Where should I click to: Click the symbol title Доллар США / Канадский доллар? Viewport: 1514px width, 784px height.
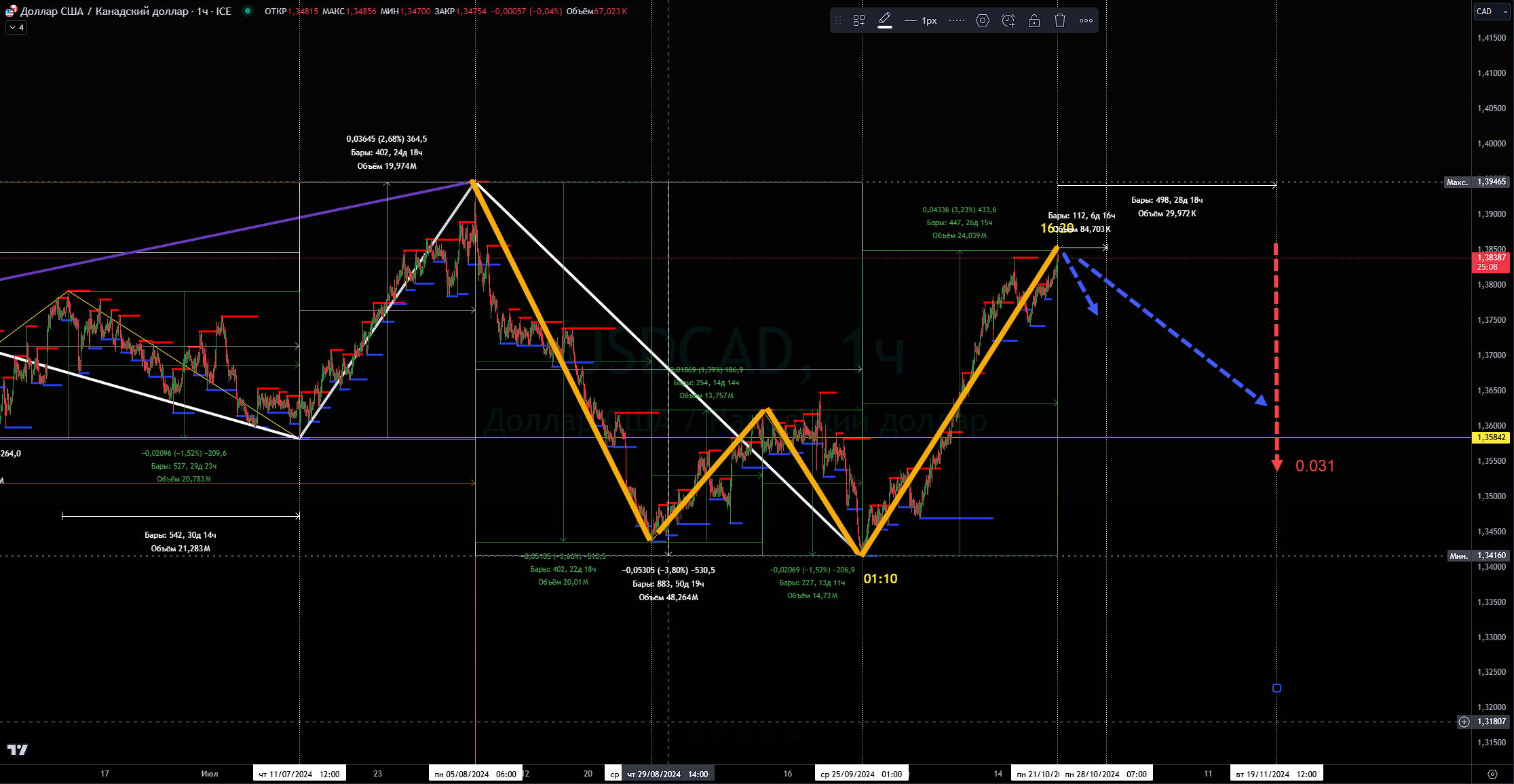105,12
